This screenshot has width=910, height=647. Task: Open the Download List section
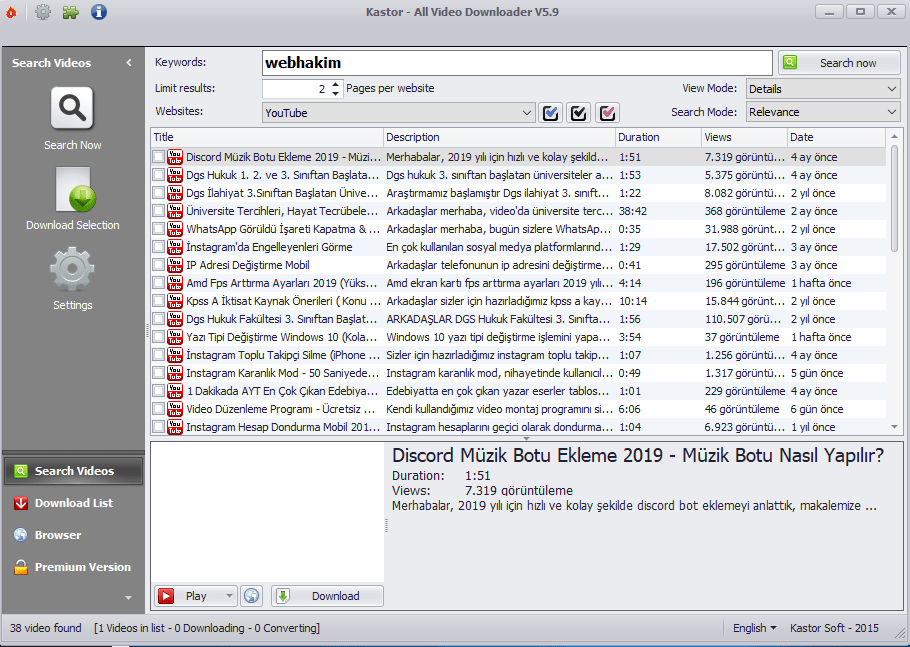[x=73, y=503]
